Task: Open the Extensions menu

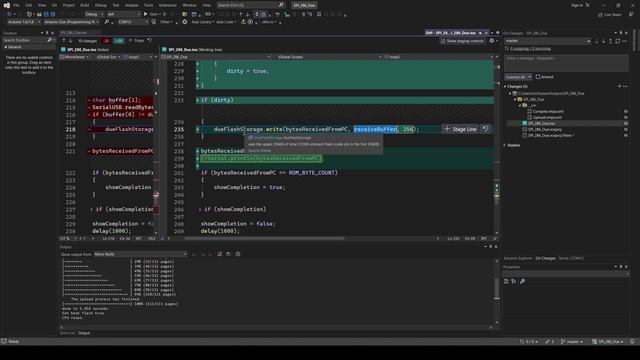Action: (168, 5)
